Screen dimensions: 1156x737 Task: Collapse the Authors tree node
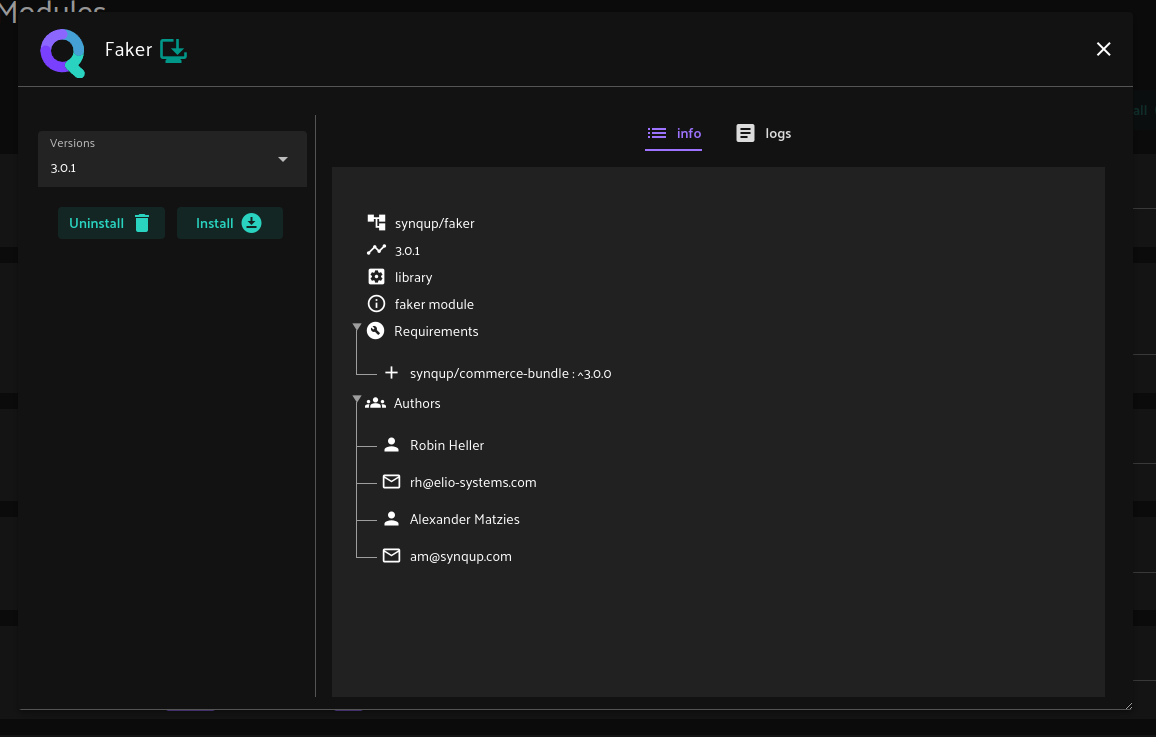357,399
